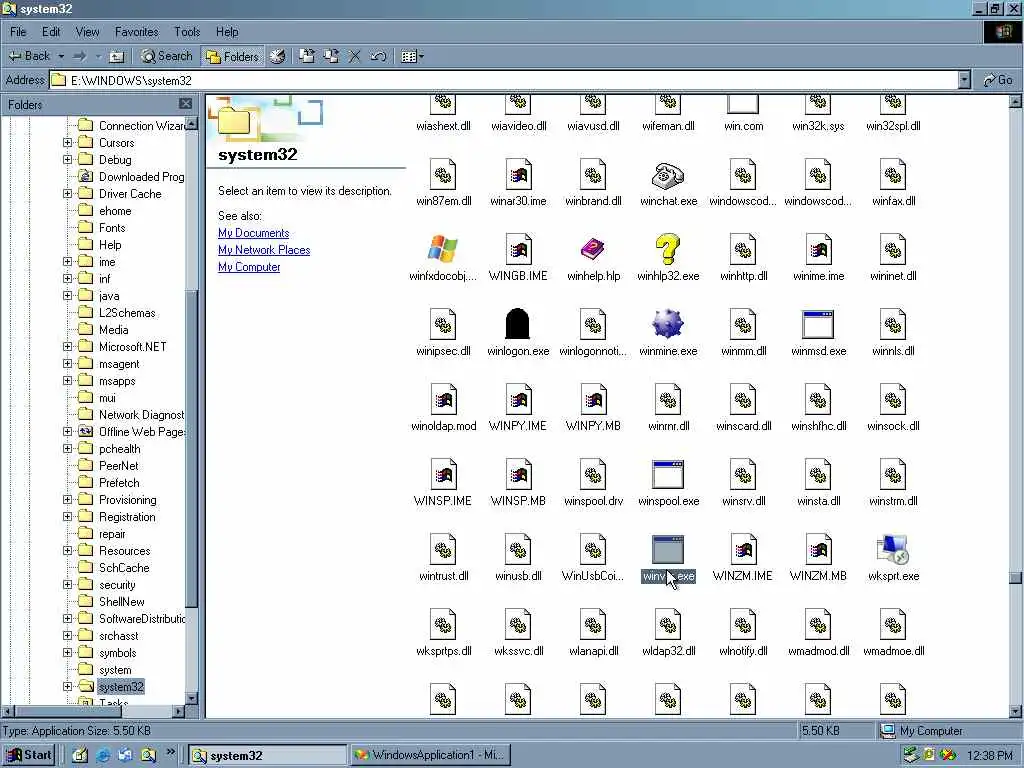Launch Internet Explorer from Quick Launch
The height and width of the screenshot is (768, 1024).
[x=103, y=755]
